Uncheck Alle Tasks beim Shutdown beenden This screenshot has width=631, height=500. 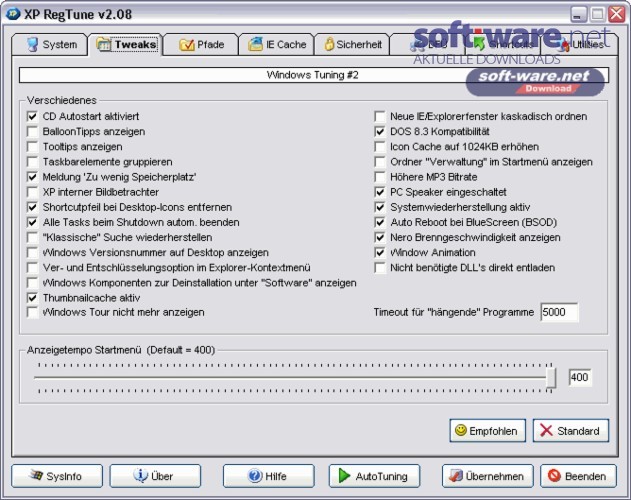(x=32, y=222)
